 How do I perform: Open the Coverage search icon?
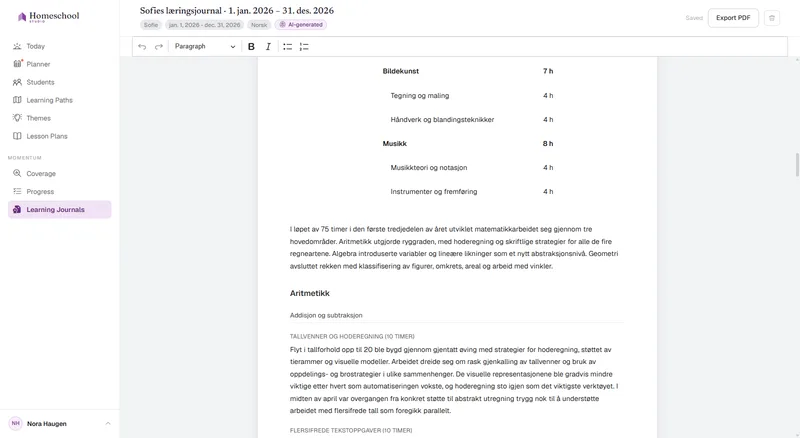click(17, 174)
